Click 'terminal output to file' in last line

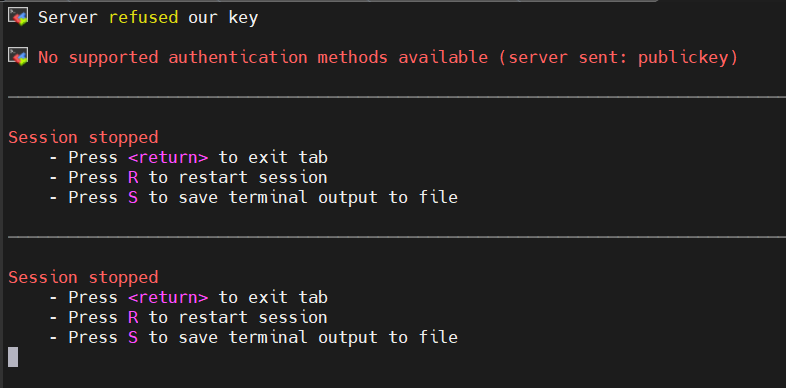343,337
